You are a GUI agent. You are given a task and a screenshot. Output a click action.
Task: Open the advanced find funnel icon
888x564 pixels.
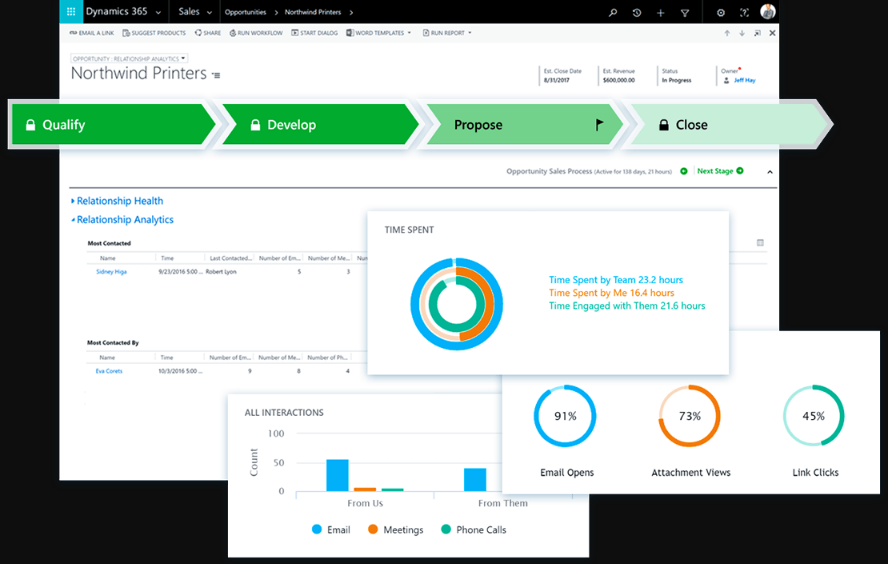685,13
